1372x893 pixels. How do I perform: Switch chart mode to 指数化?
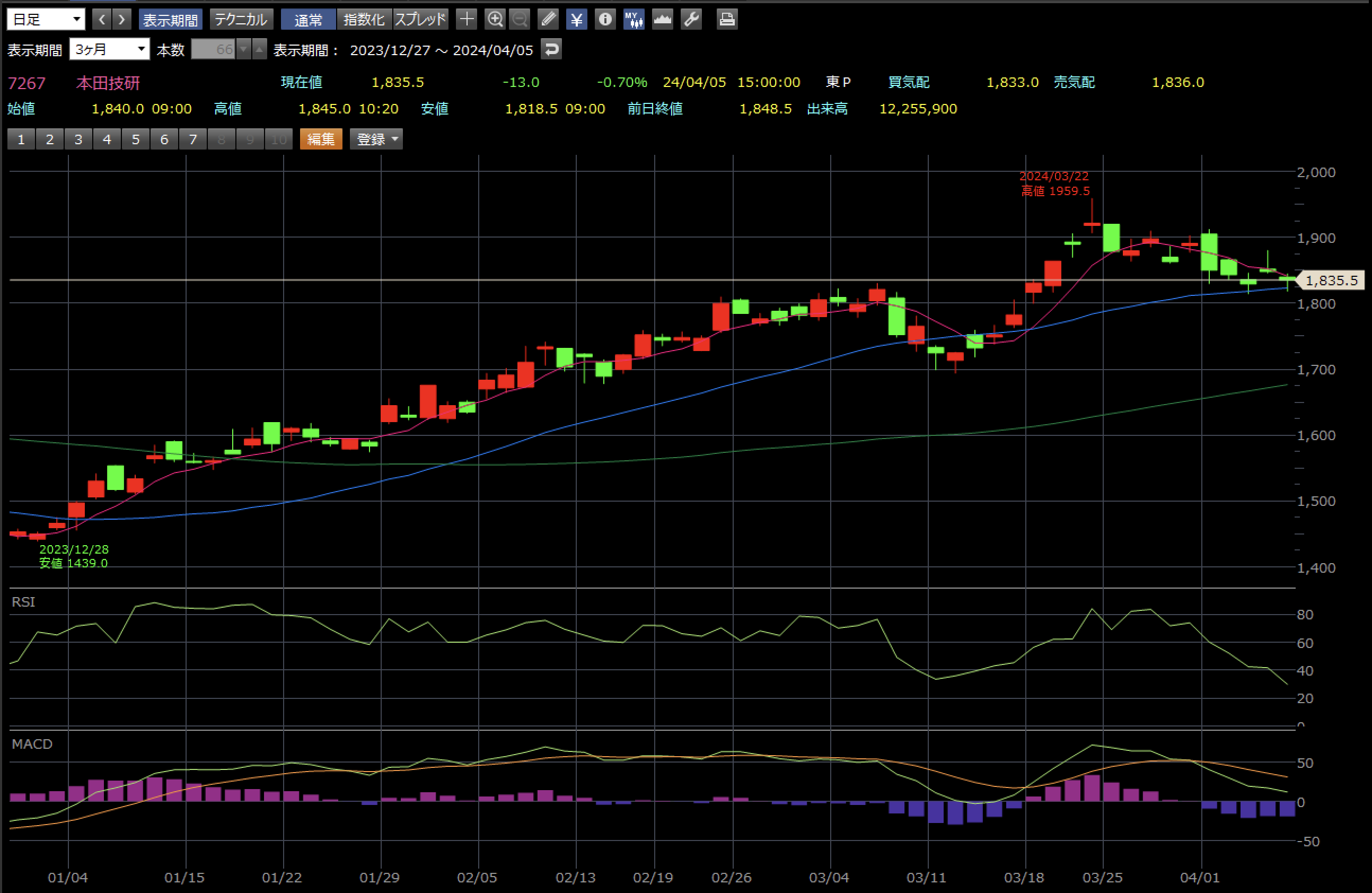(364, 20)
